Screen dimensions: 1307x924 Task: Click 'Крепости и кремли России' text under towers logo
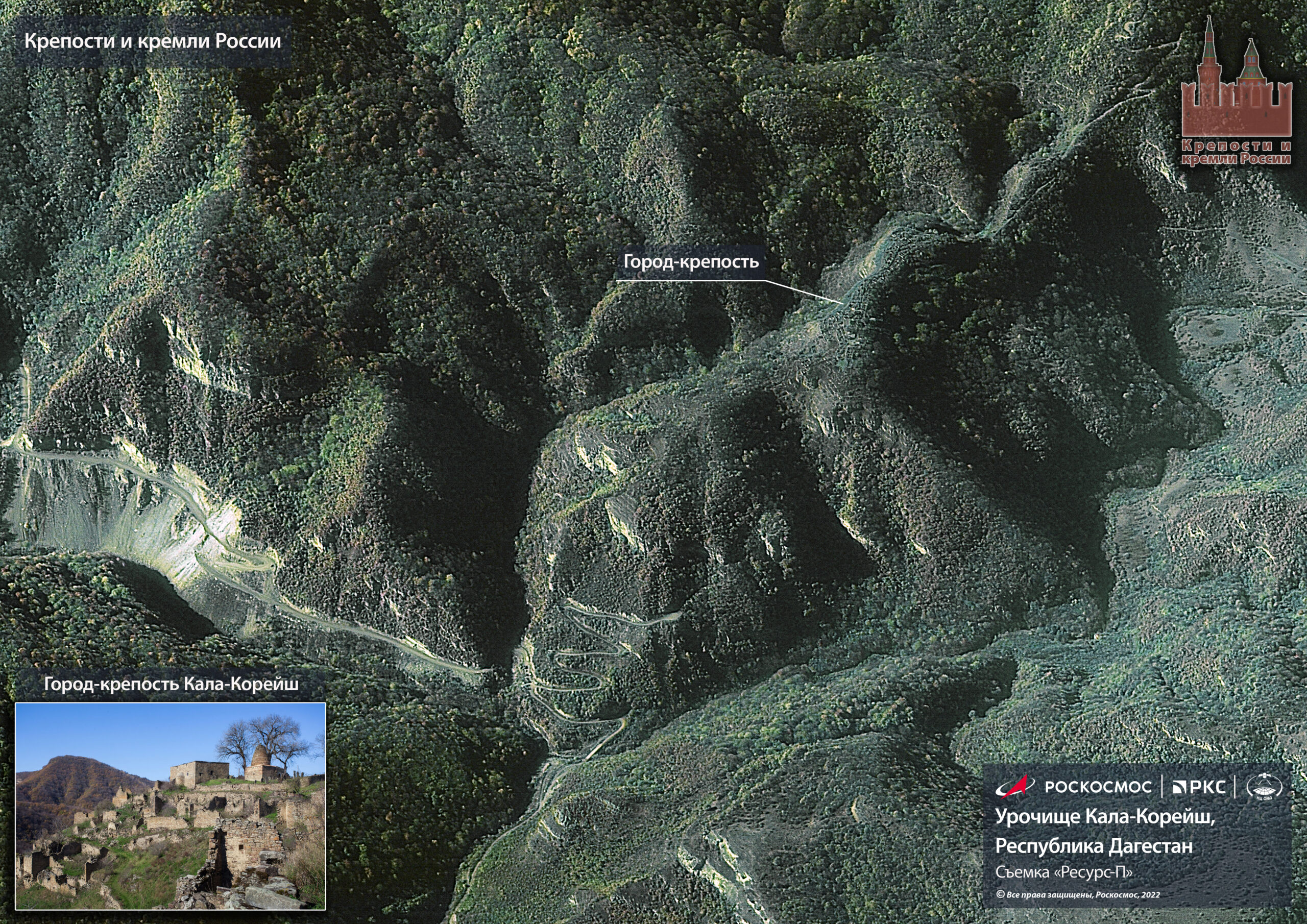click(1237, 153)
